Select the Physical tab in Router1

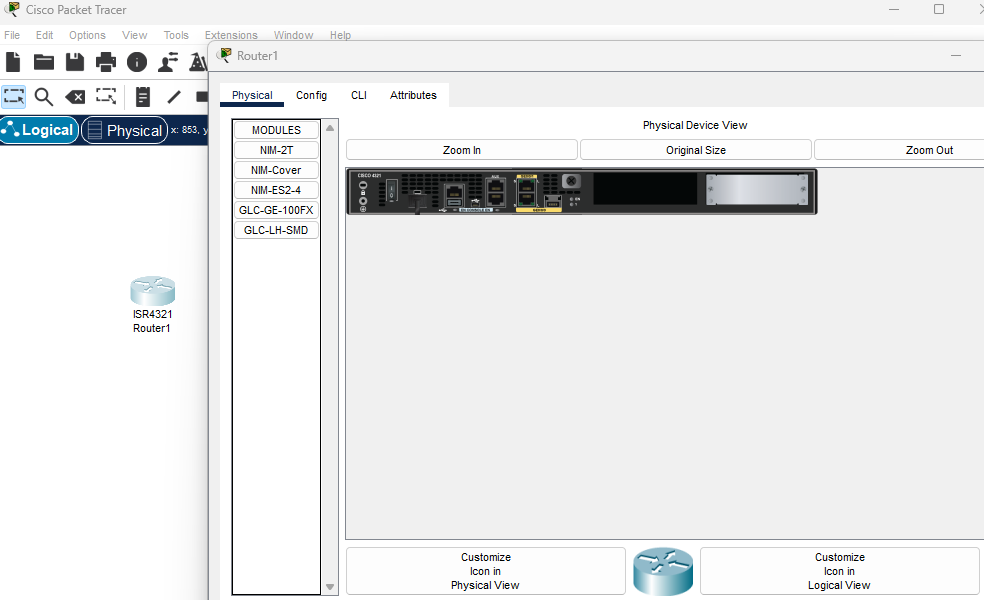[252, 95]
